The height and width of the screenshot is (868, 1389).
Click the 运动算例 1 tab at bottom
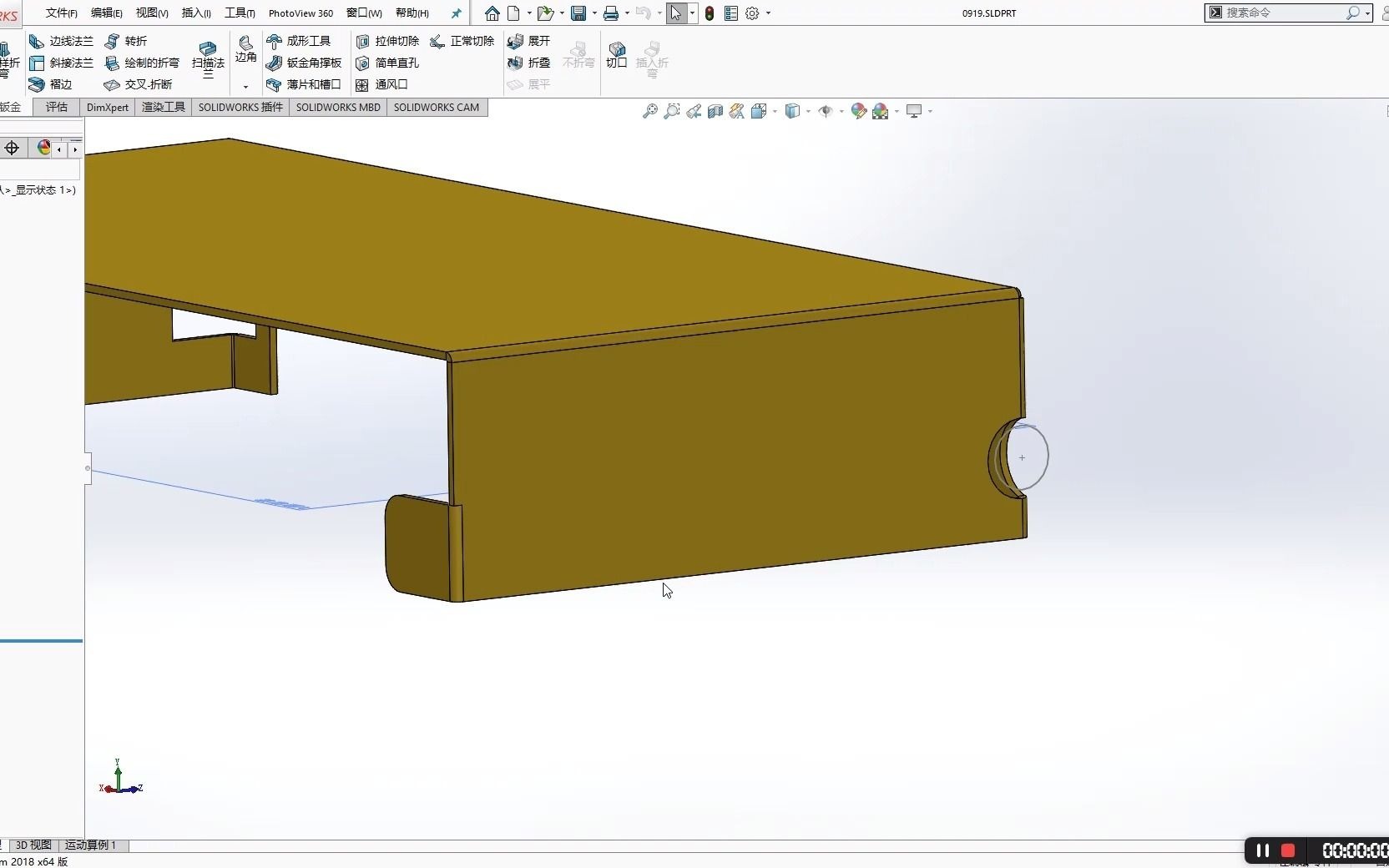(90, 845)
